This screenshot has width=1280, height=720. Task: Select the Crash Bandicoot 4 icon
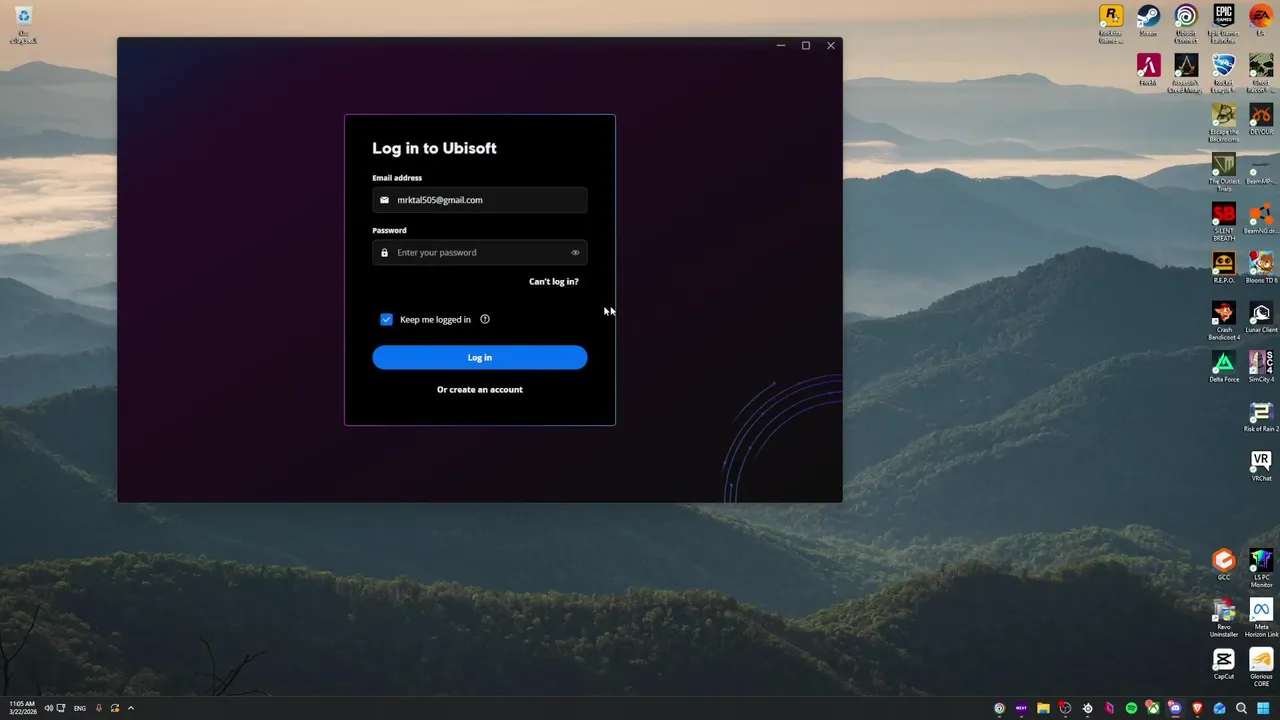pyautogui.click(x=1223, y=321)
